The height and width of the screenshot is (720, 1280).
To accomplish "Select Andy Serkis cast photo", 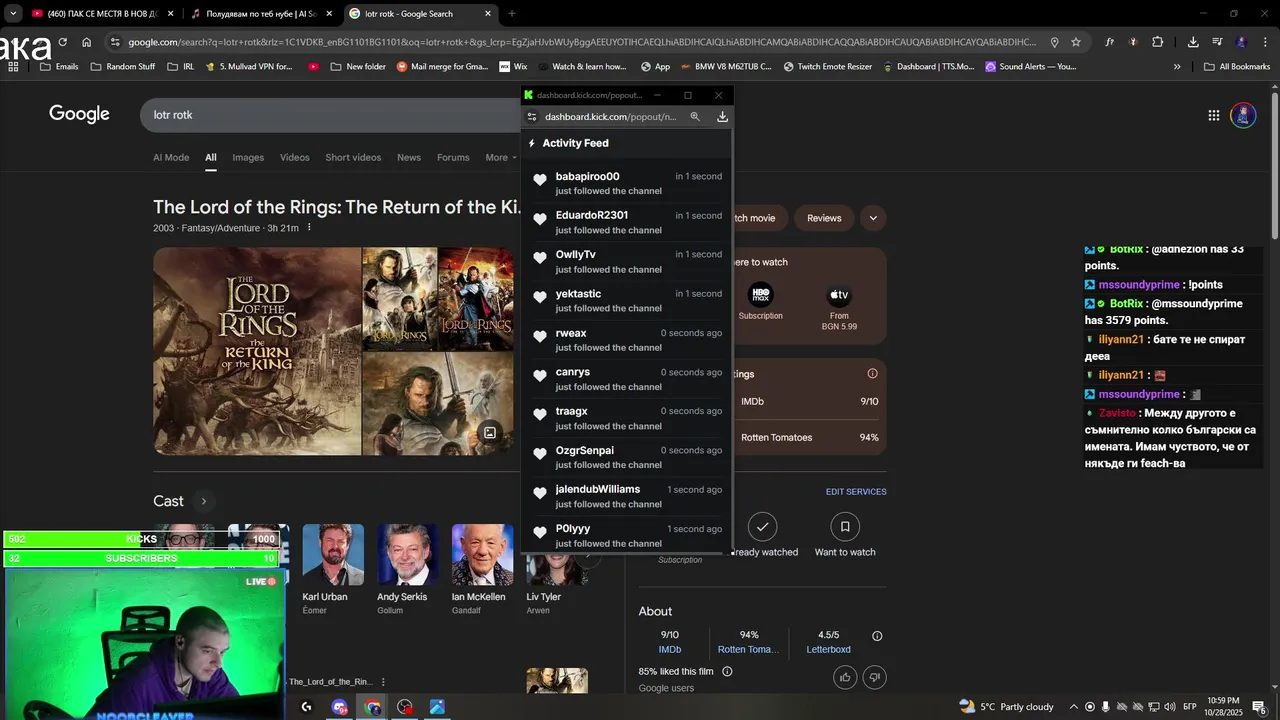I will click(408, 555).
